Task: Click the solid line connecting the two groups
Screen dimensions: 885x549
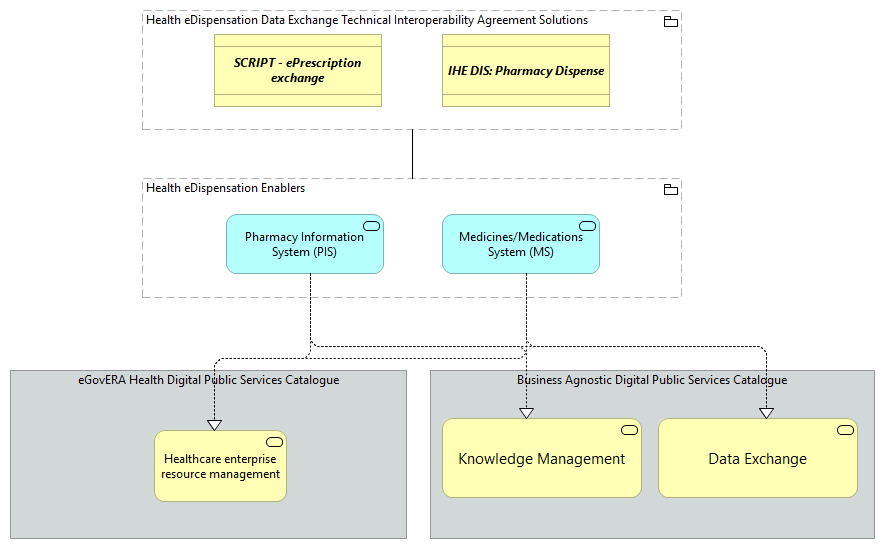Action: pos(413,154)
